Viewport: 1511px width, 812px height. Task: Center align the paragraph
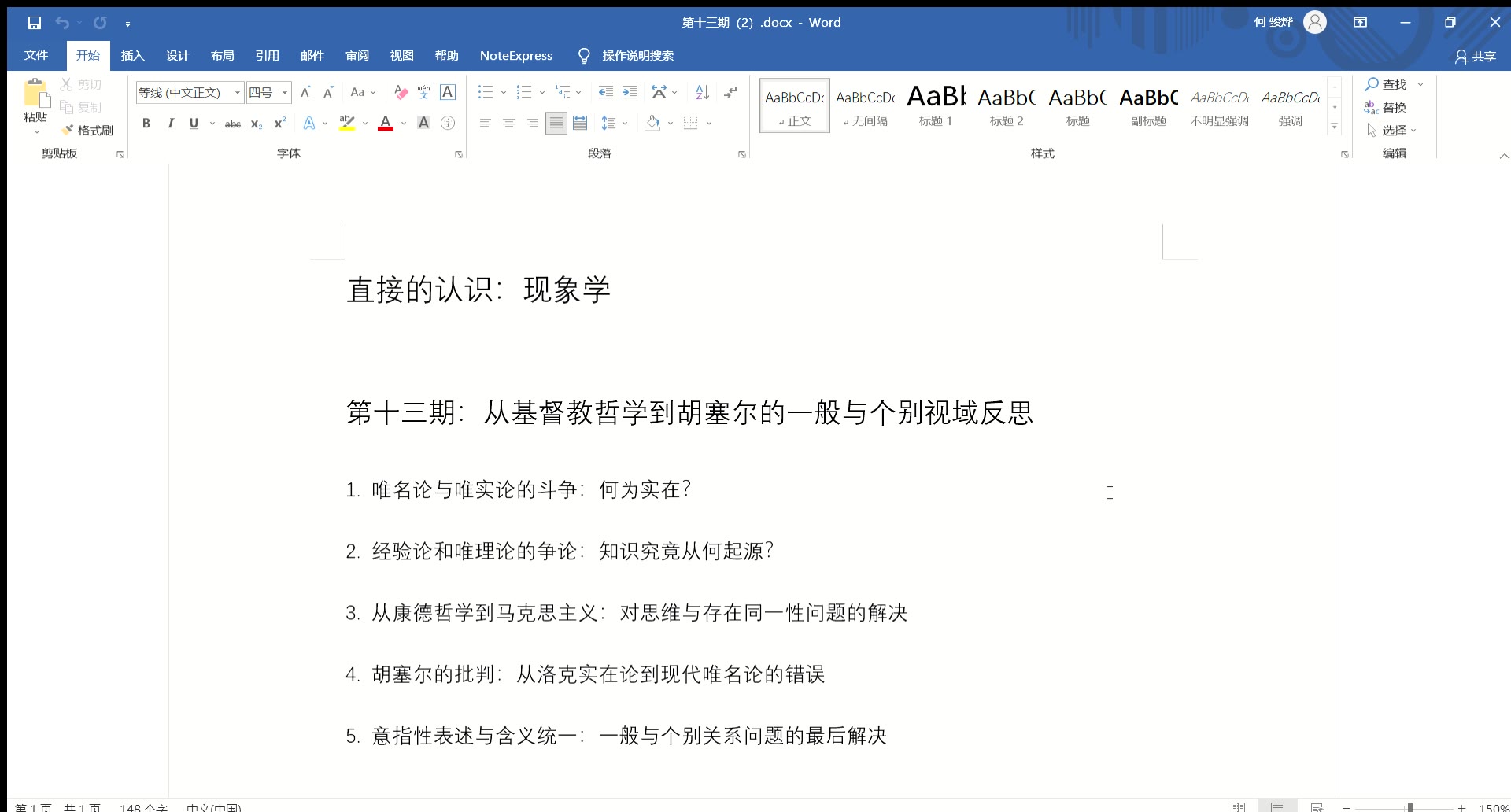(509, 123)
